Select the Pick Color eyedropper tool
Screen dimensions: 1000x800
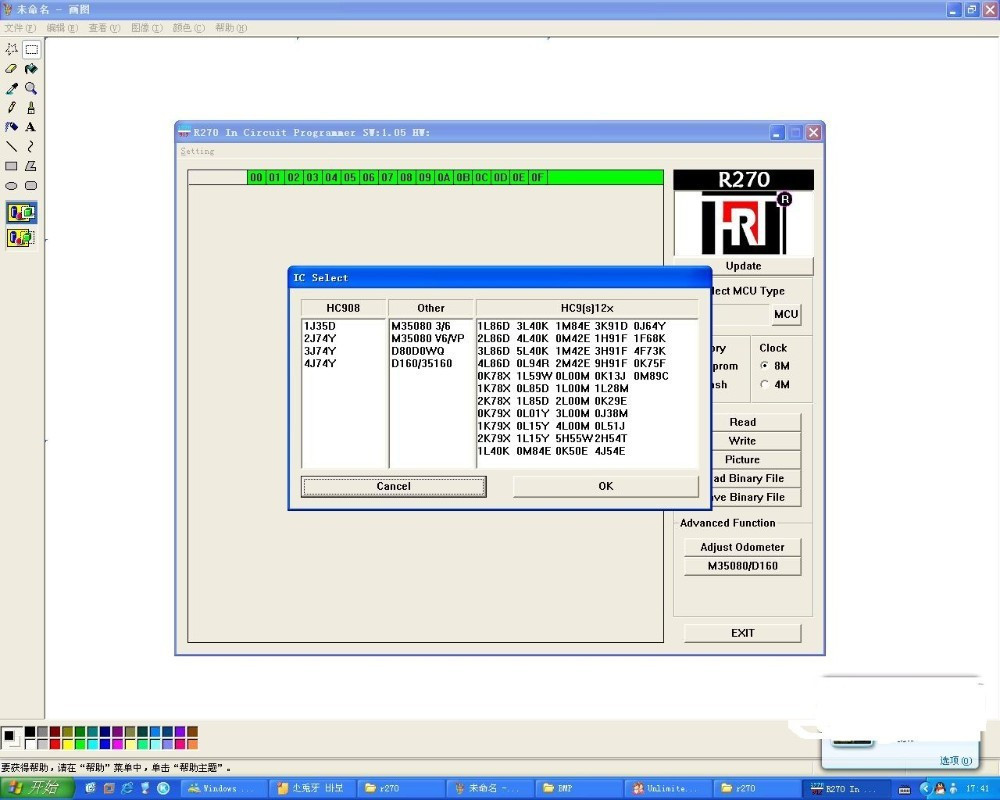click(x=11, y=88)
